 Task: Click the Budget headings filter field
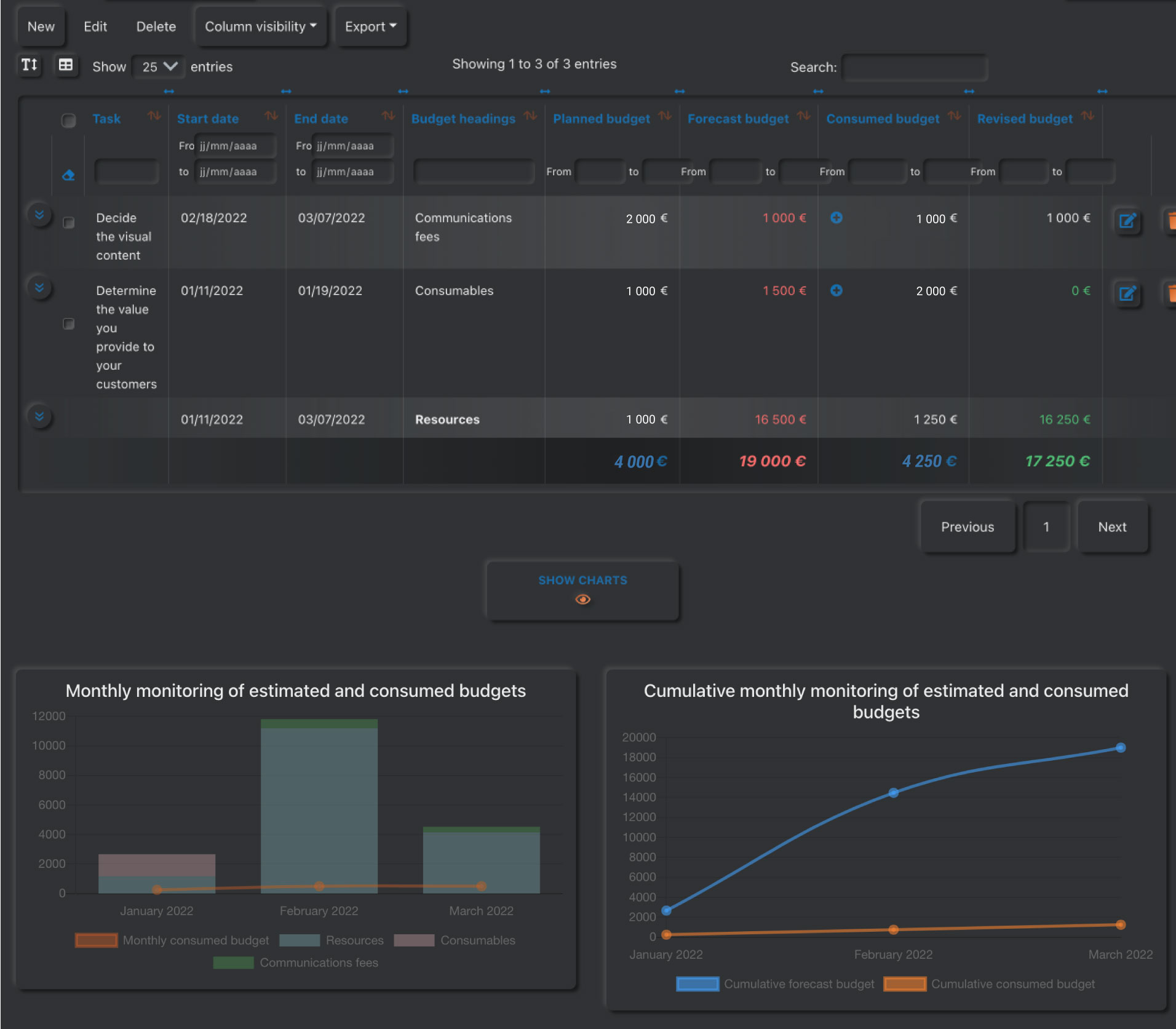474,172
